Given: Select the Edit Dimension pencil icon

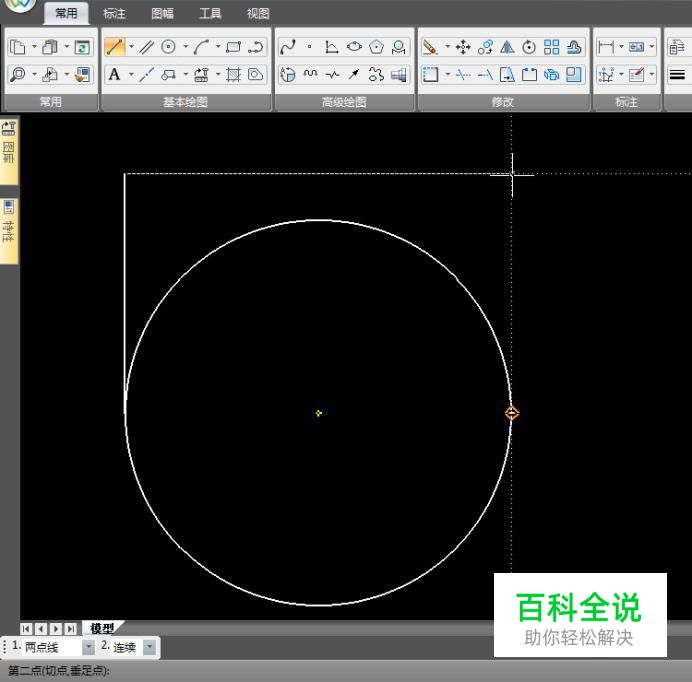Looking at the screenshot, I should tap(636, 75).
